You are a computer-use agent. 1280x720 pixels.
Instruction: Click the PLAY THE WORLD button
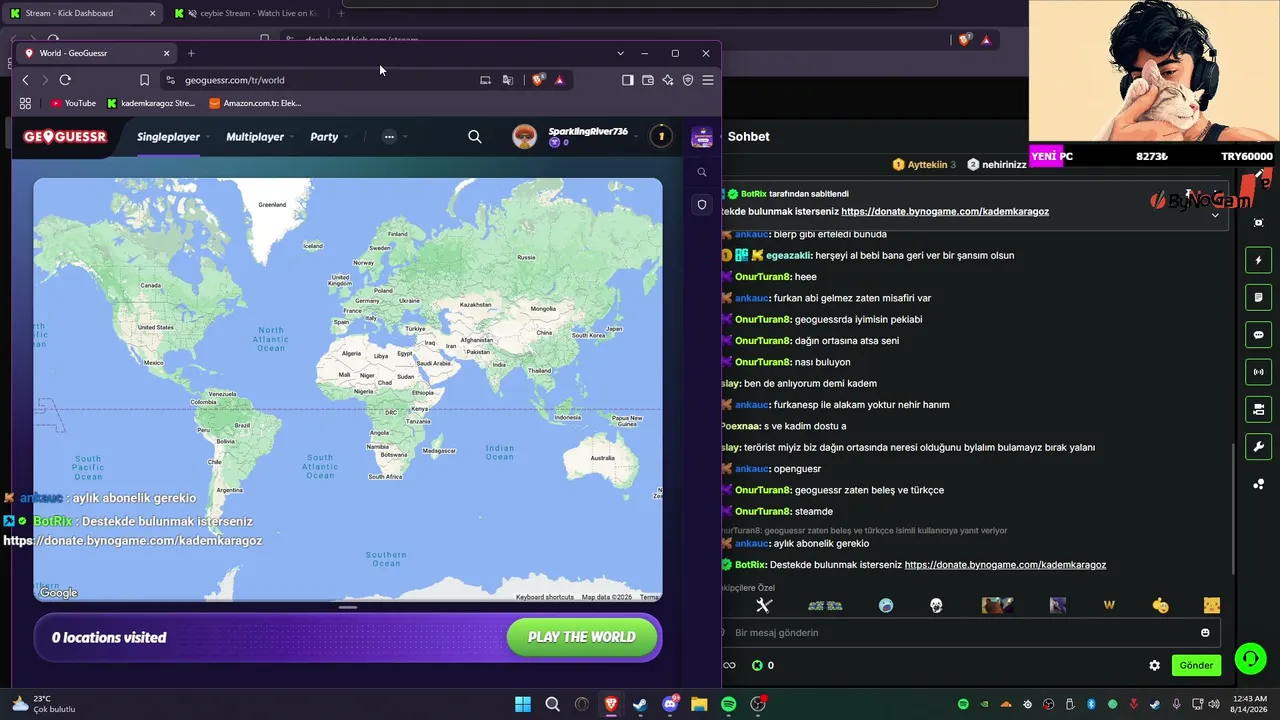click(x=582, y=637)
